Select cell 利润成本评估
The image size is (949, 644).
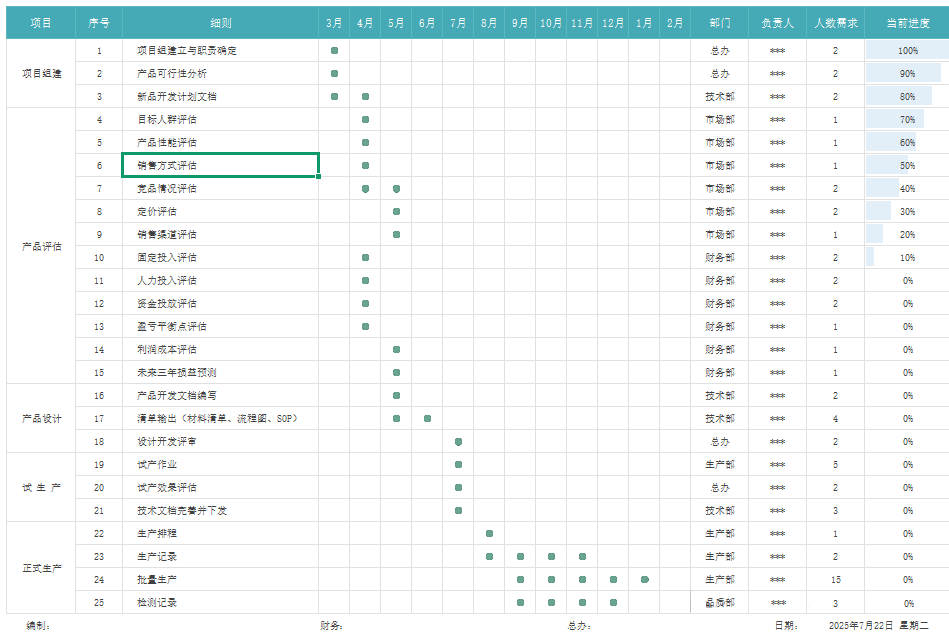coord(220,350)
